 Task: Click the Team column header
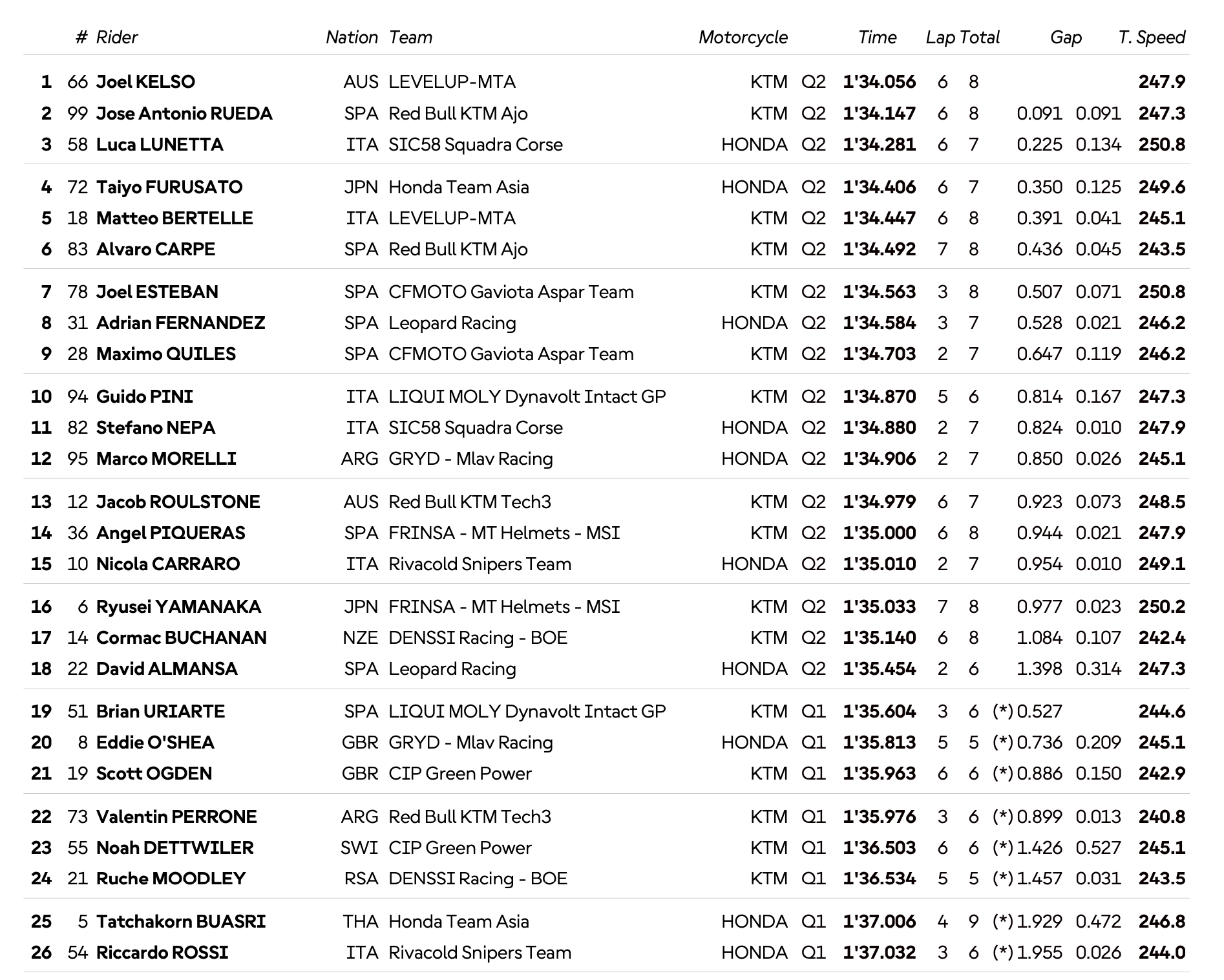[410, 37]
